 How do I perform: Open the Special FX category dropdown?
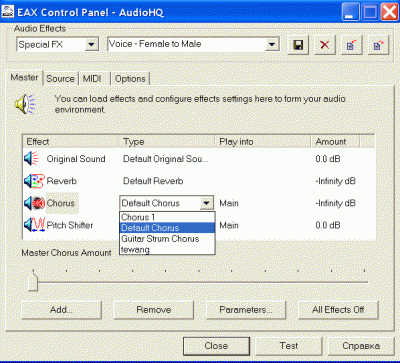91,44
